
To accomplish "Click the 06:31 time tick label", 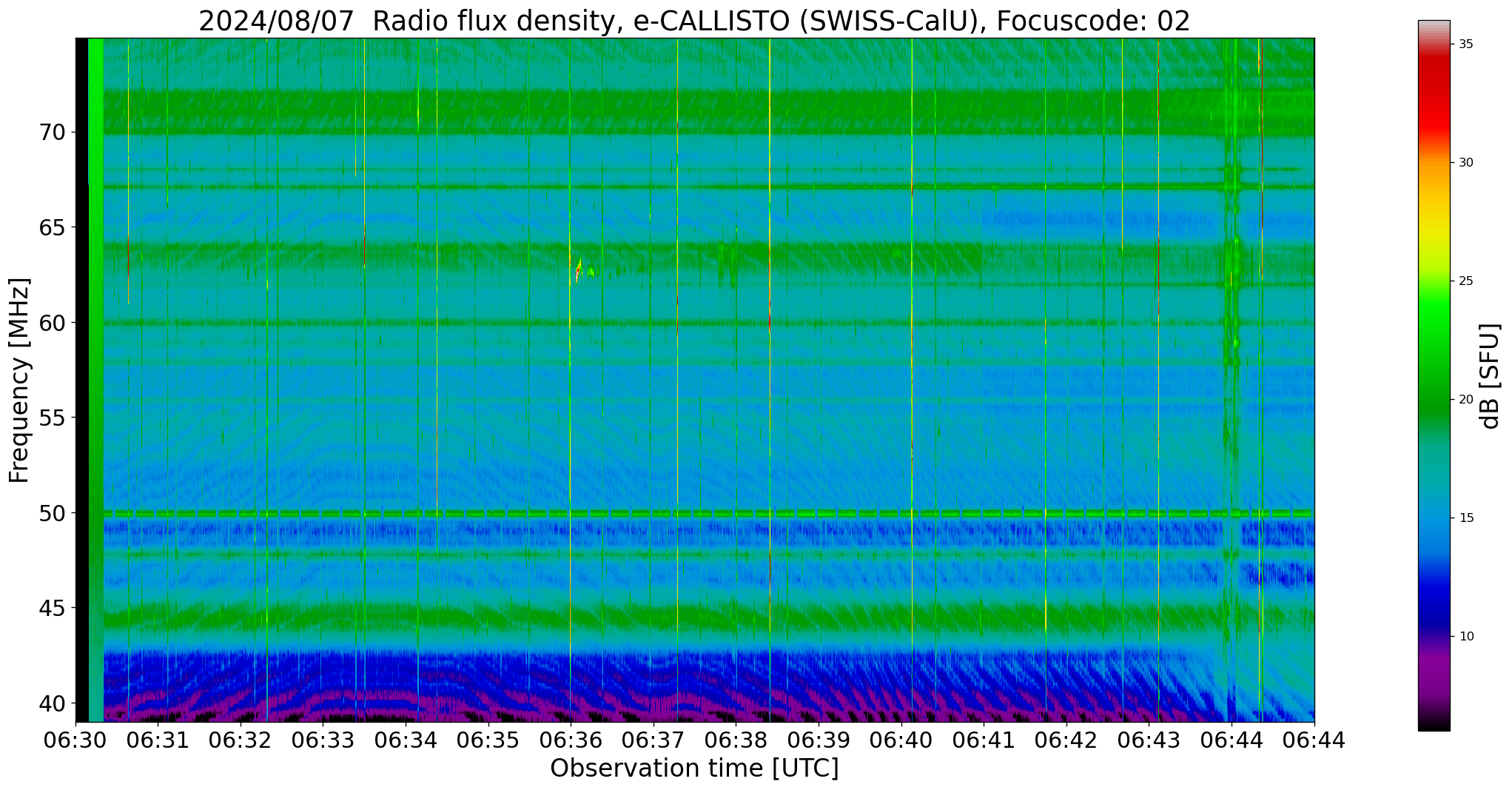I will 158,740.
